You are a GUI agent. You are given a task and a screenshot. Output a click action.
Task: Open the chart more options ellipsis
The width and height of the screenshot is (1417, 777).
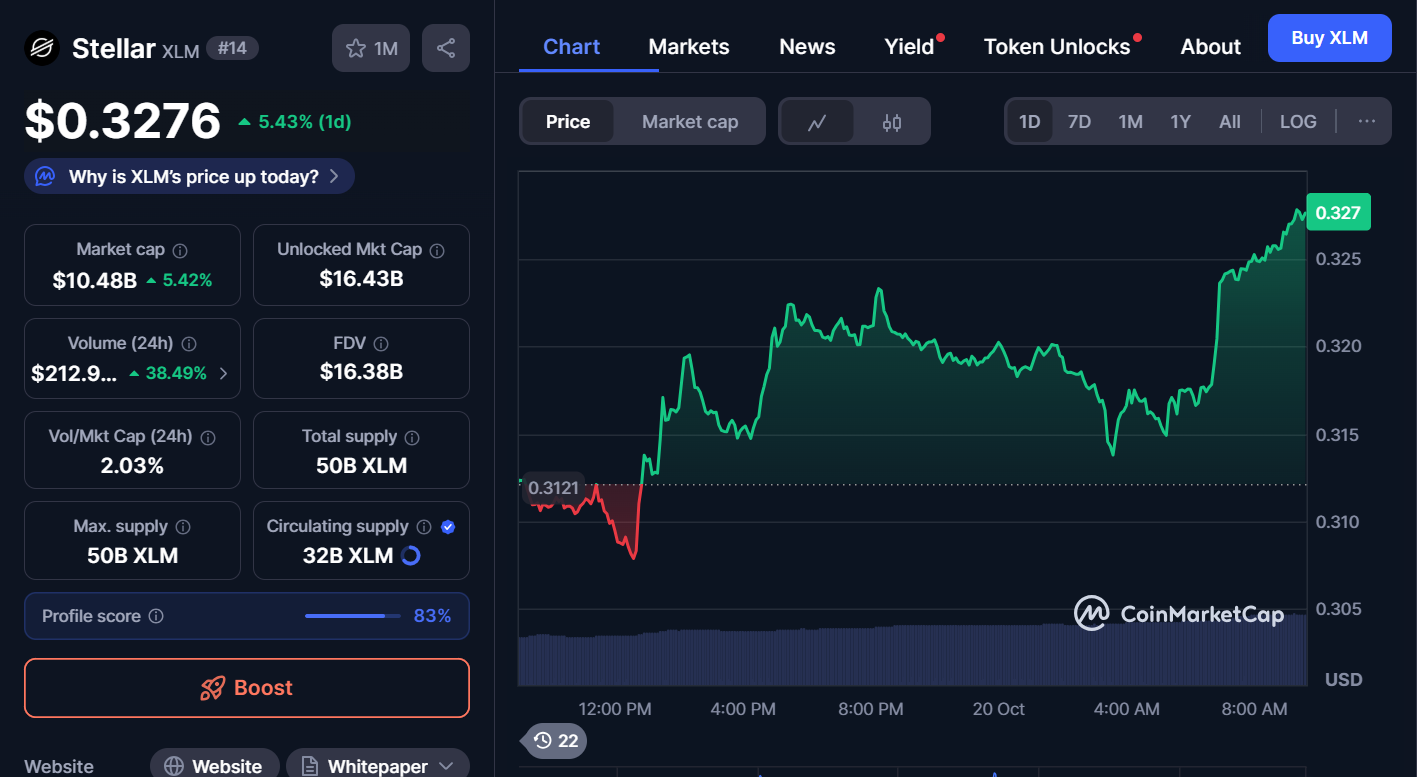(x=1366, y=121)
